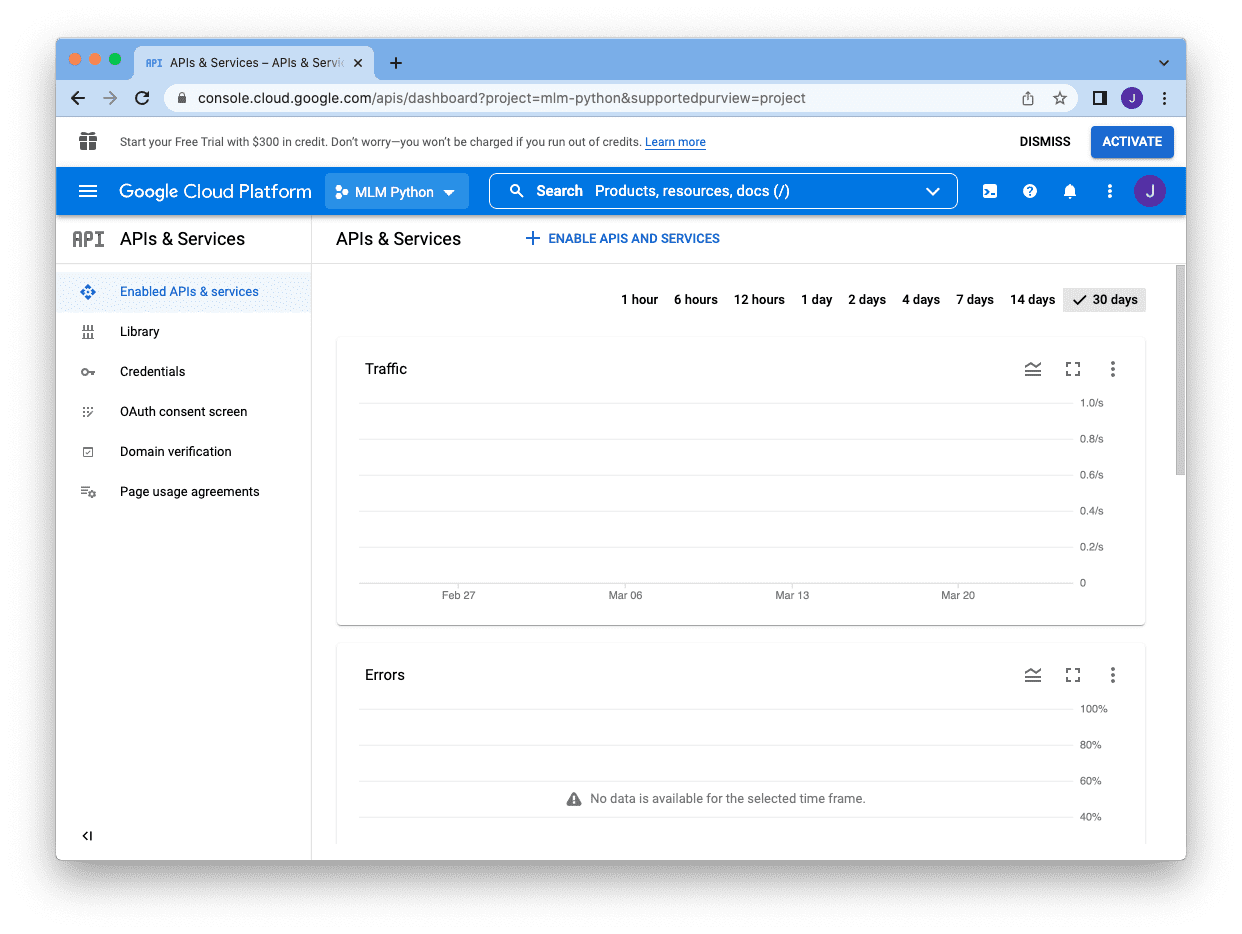Expand the search bar dropdown chevron
1242x934 pixels.
(x=933, y=191)
